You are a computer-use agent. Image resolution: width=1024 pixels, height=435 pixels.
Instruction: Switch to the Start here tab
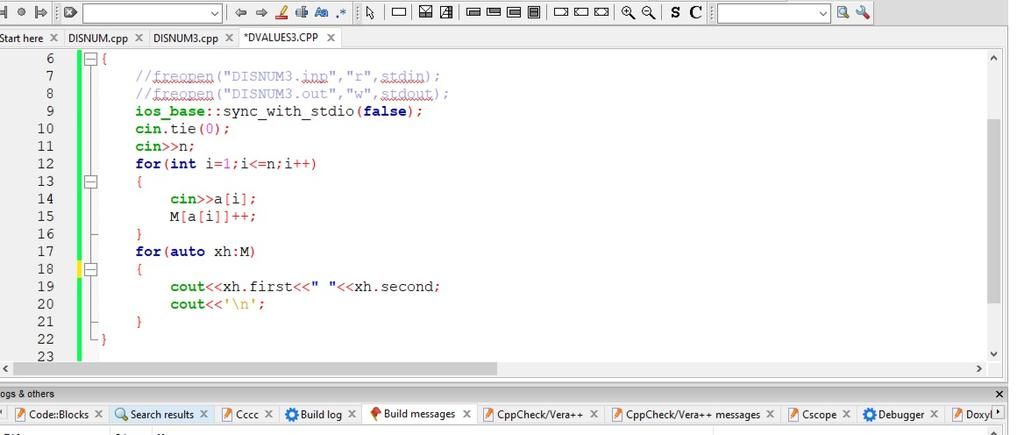[x=22, y=38]
